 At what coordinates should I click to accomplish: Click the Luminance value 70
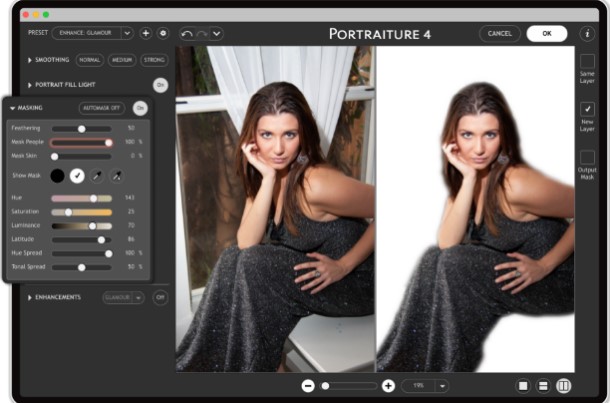[x=131, y=225]
